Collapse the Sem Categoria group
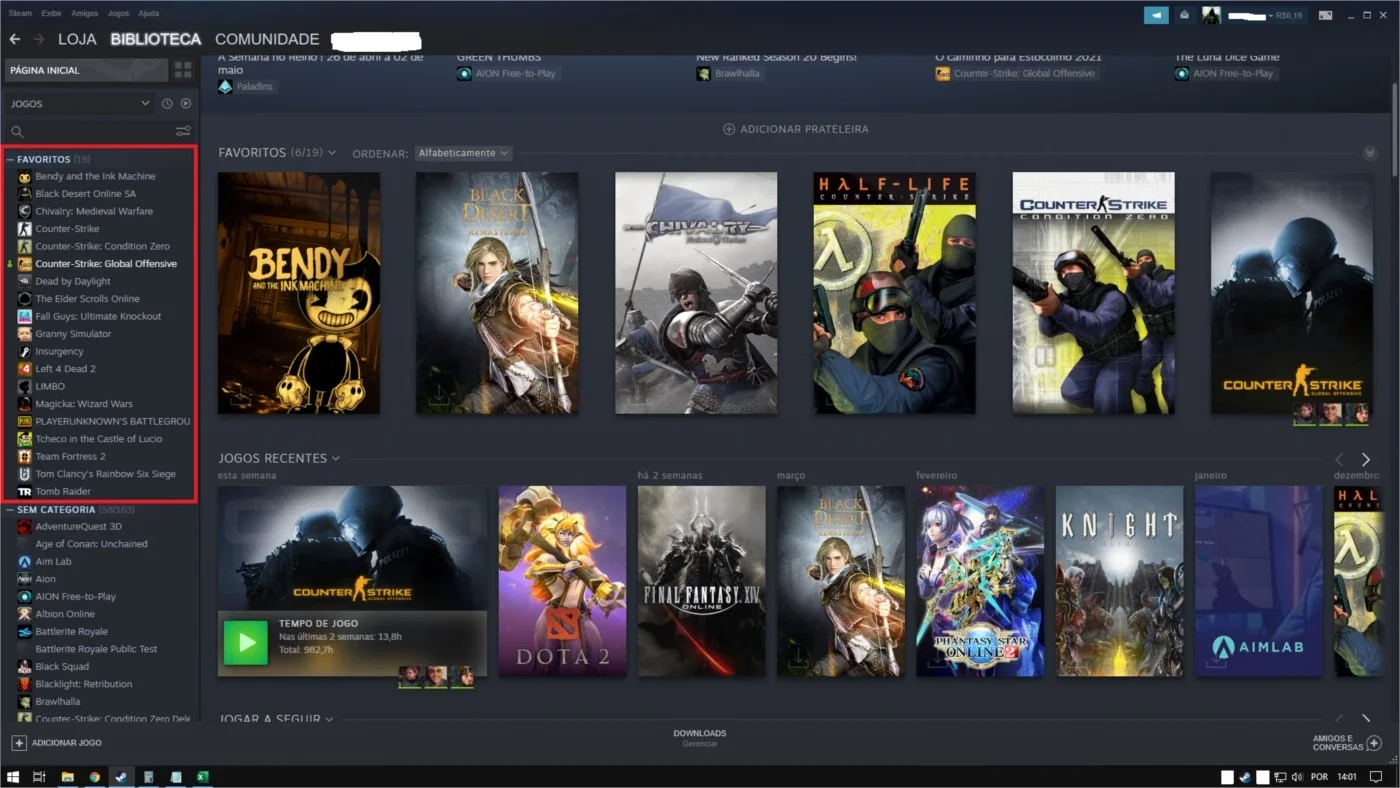This screenshot has width=1400, height=788. 10,510
